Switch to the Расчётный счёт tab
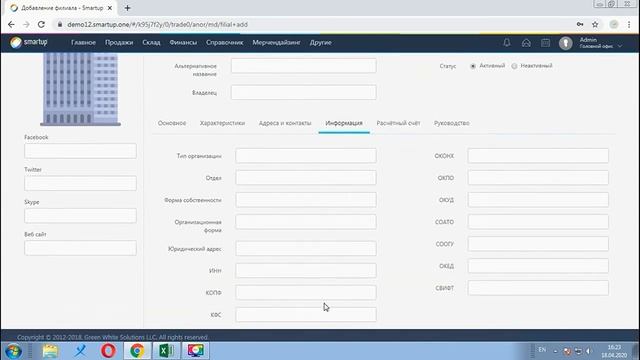 coord(398,123)
